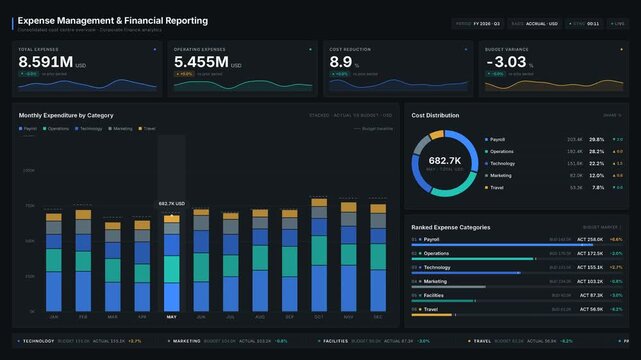Toggle Technology series in bar chart legend
The width and height of the screenshot is (641, 360).
pyautogui.click(x=88, y=128)
